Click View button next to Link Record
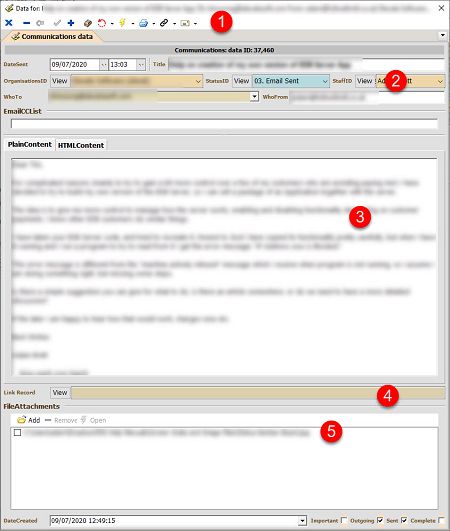Screen dimensions: 450x531 tap(60, 392)
